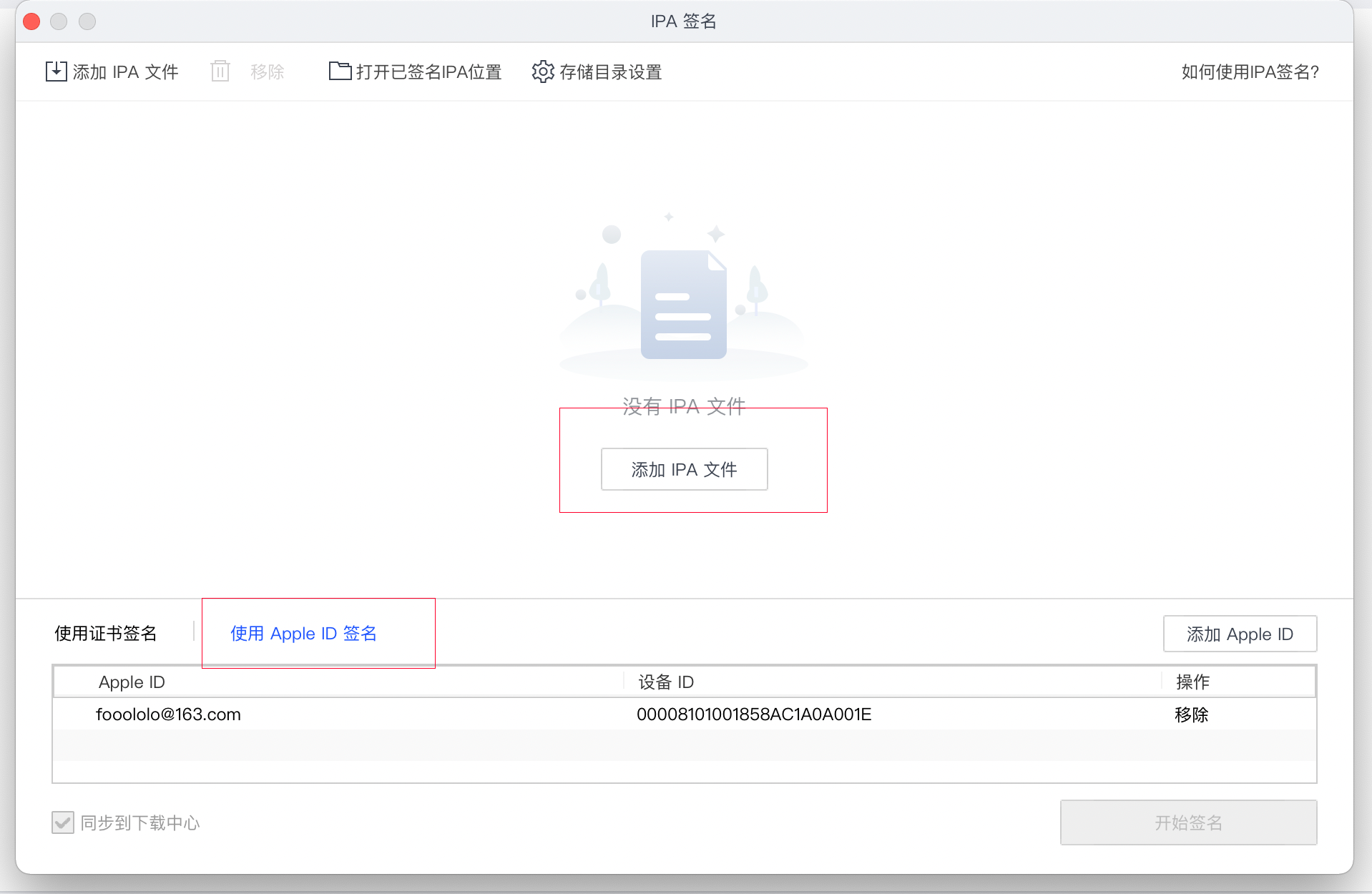
Task: Open the 如何使用IPA签名? help link
Action: click(x=1250, y=72)
